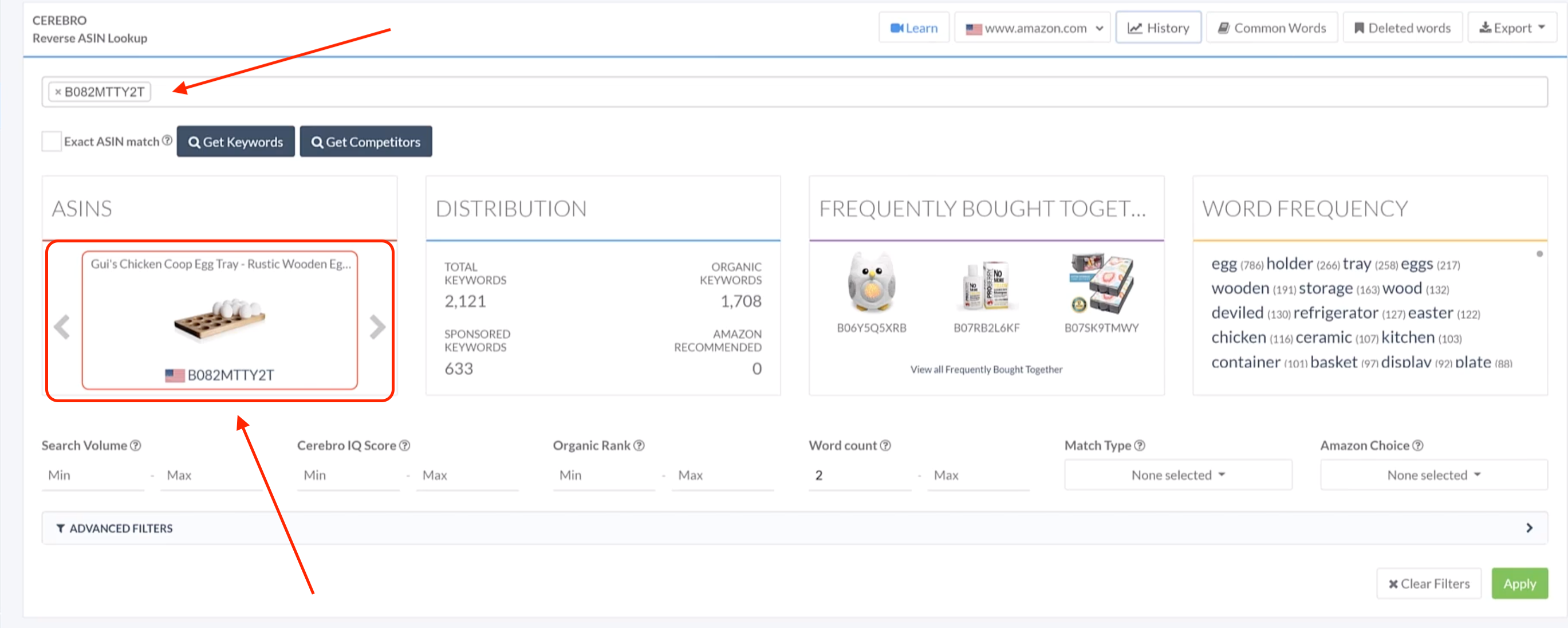Viewport: 1568px width, 628px height.
Task: Click the Get Competitors button
Action: 366,142
